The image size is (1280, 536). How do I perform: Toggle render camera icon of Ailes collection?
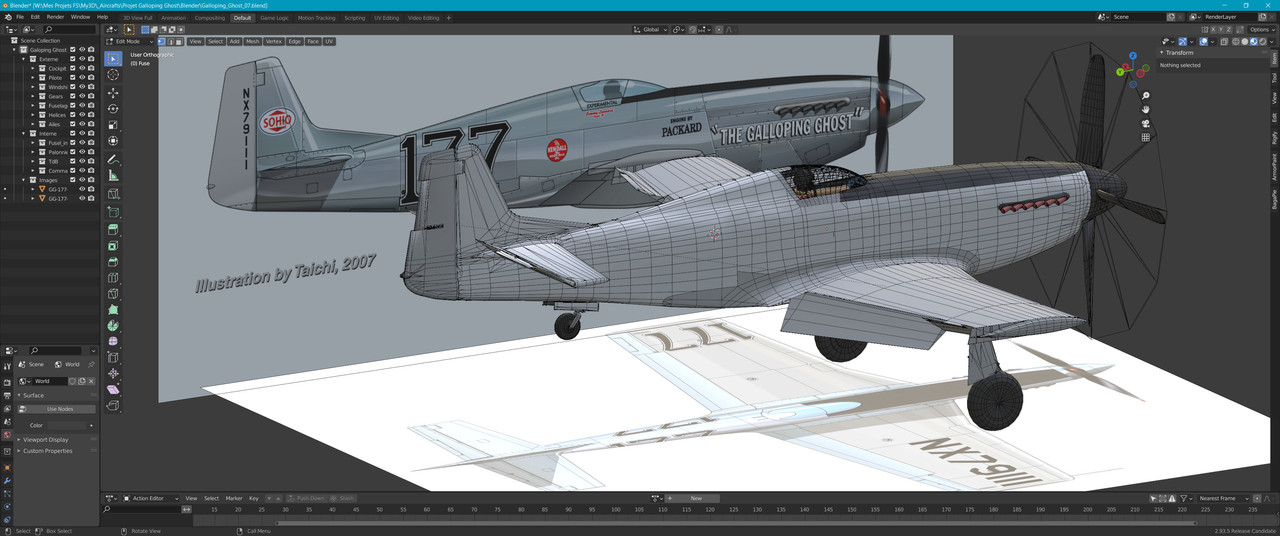coord(91,124)
